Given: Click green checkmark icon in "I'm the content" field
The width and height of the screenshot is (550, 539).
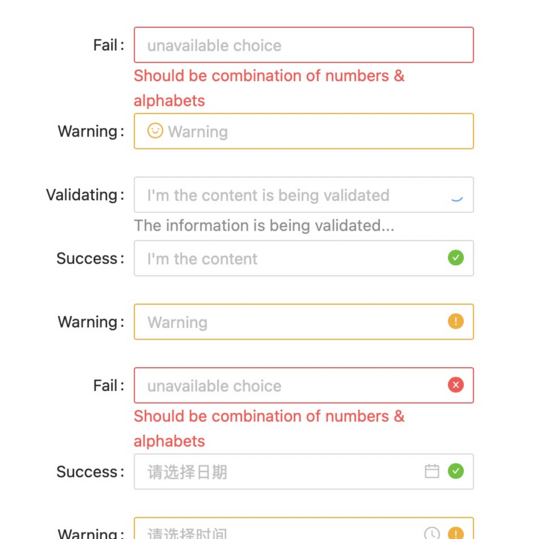Looking at the screenshot, I should pyautogui.click(x=456, y=258).
